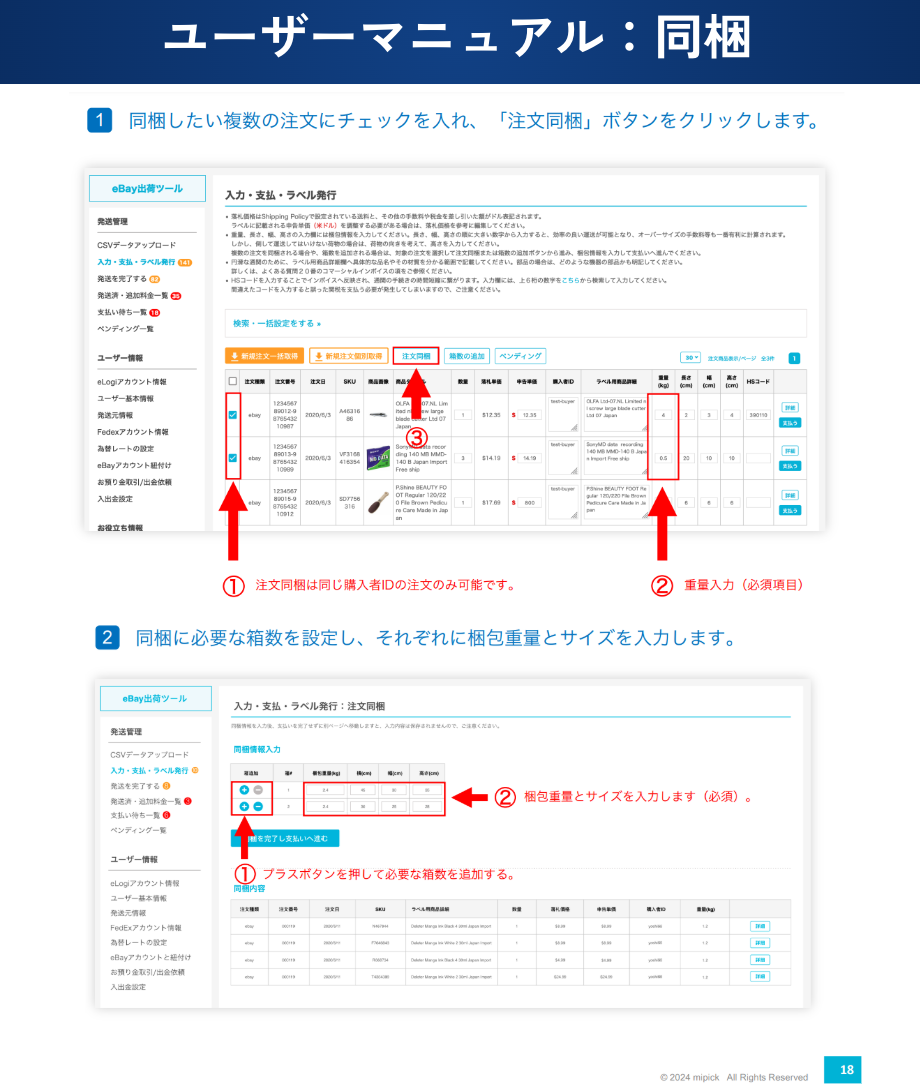Image resolution: width=920 pixels, height=1090 pixels.
Task: Click 詳細 button in OLFA row
Action: pyautogui.click(x=790, y=408)
